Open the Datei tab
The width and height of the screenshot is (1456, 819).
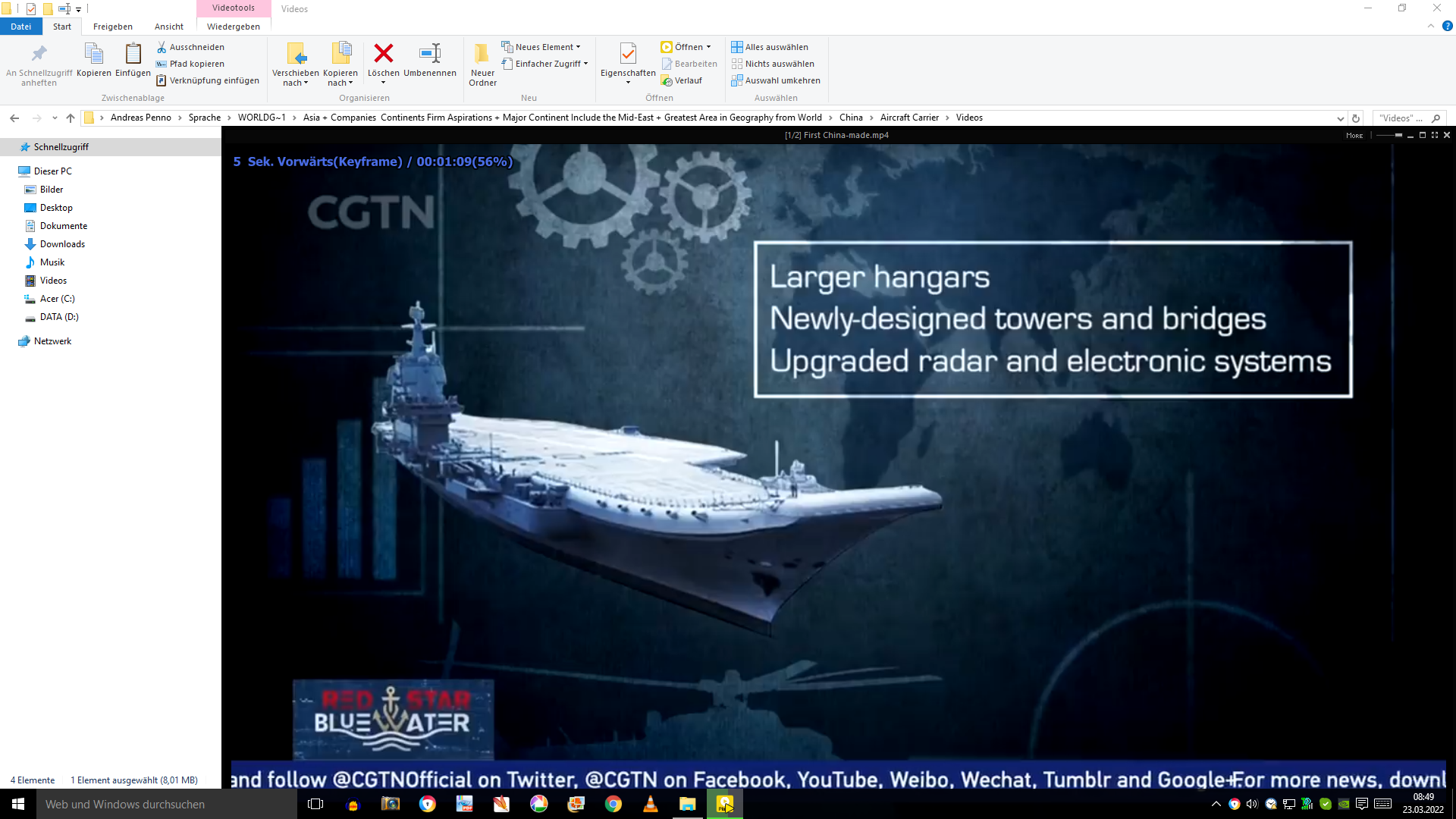tap(21, 27)
